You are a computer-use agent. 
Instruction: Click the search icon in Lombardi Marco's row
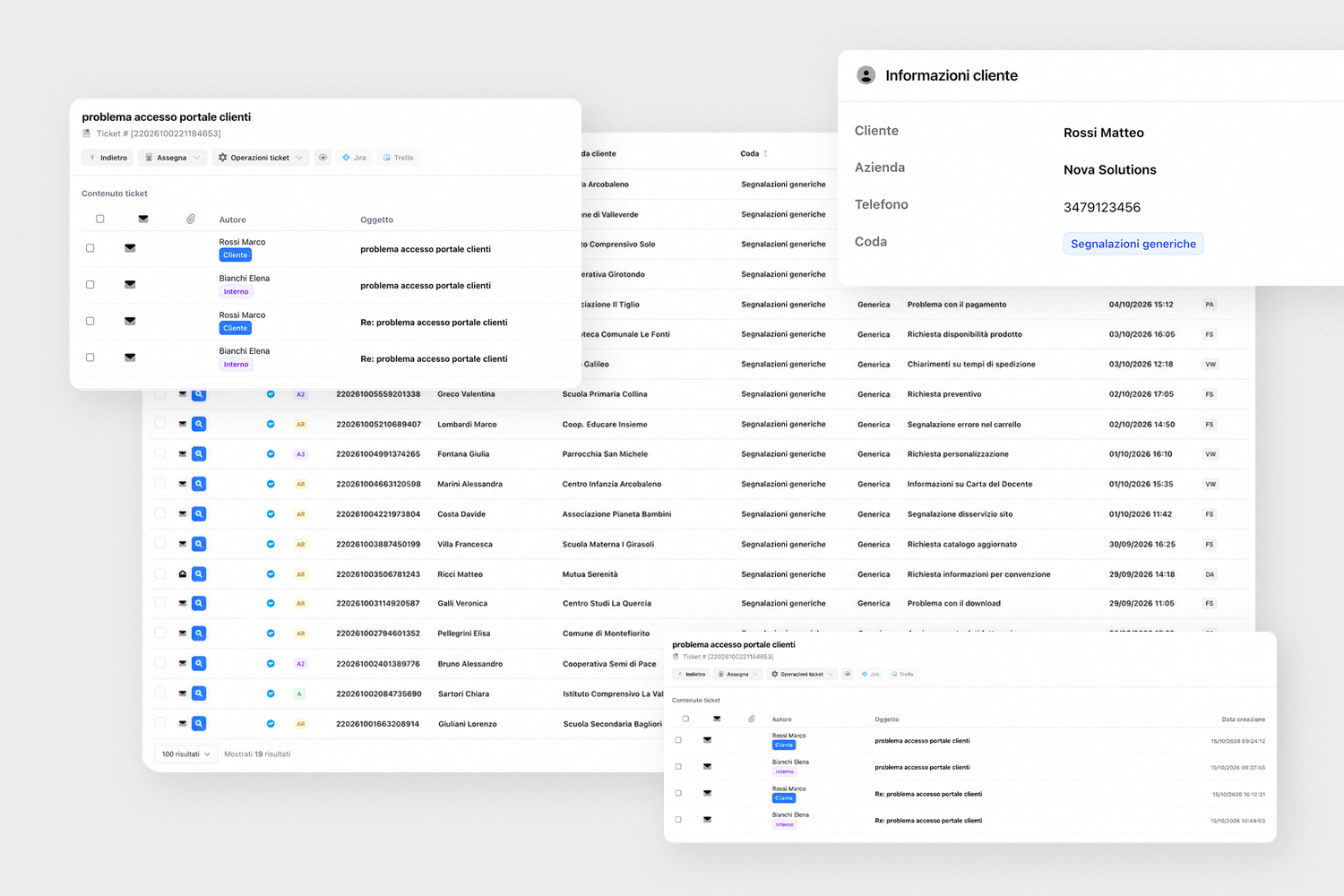point(199,424)
